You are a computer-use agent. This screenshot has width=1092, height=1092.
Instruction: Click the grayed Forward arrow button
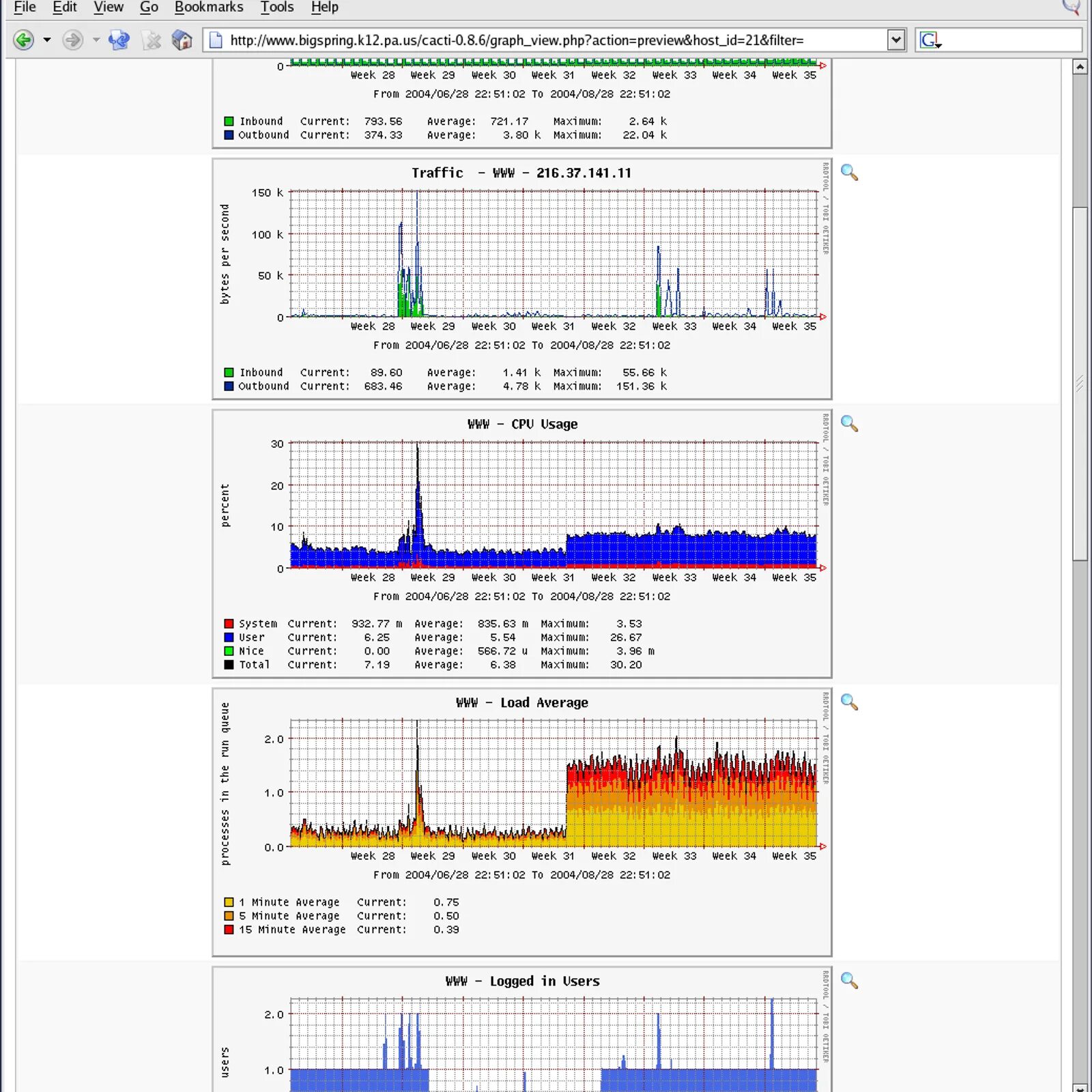(x=72, y=40)
